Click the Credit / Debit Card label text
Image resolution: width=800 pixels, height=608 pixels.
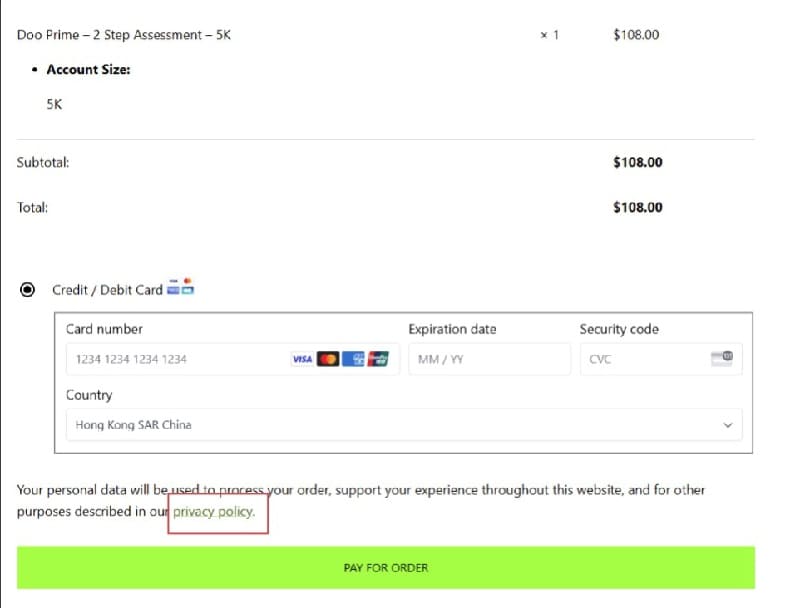107,290
